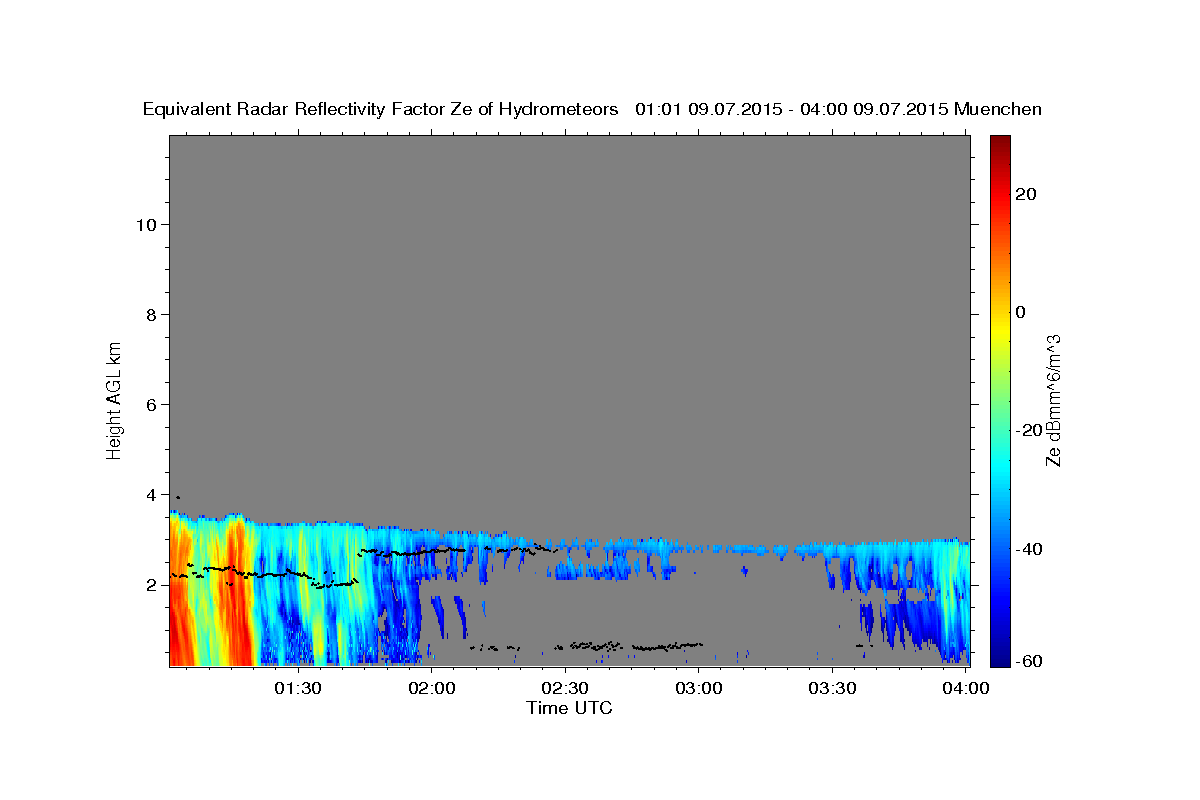The image size is (1200, 800).
Task: Click the '03:30' time tick label
Action: pyautogui.click(x=832, y=689)
